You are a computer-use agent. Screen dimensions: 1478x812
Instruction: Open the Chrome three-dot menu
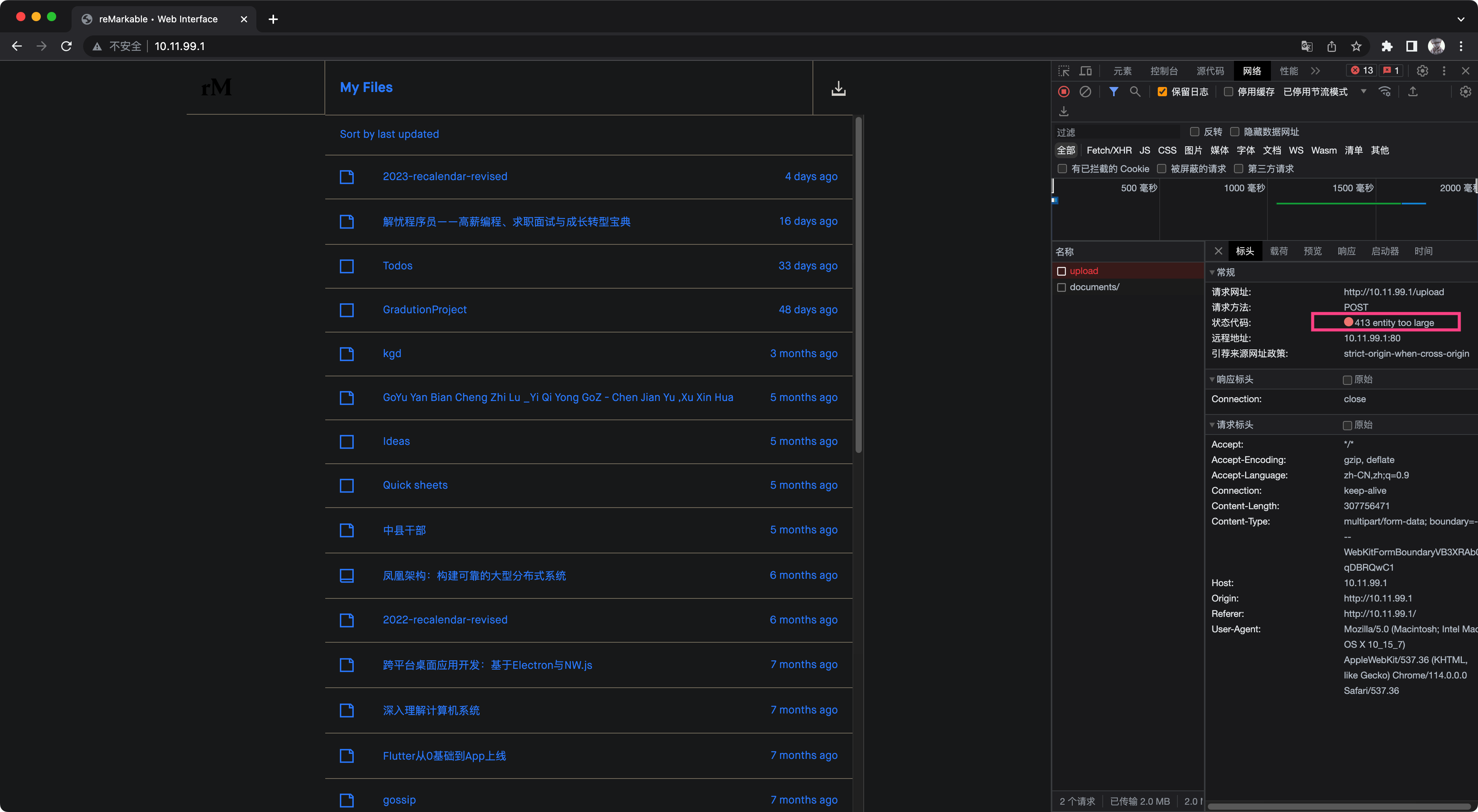click(1461, 46)
